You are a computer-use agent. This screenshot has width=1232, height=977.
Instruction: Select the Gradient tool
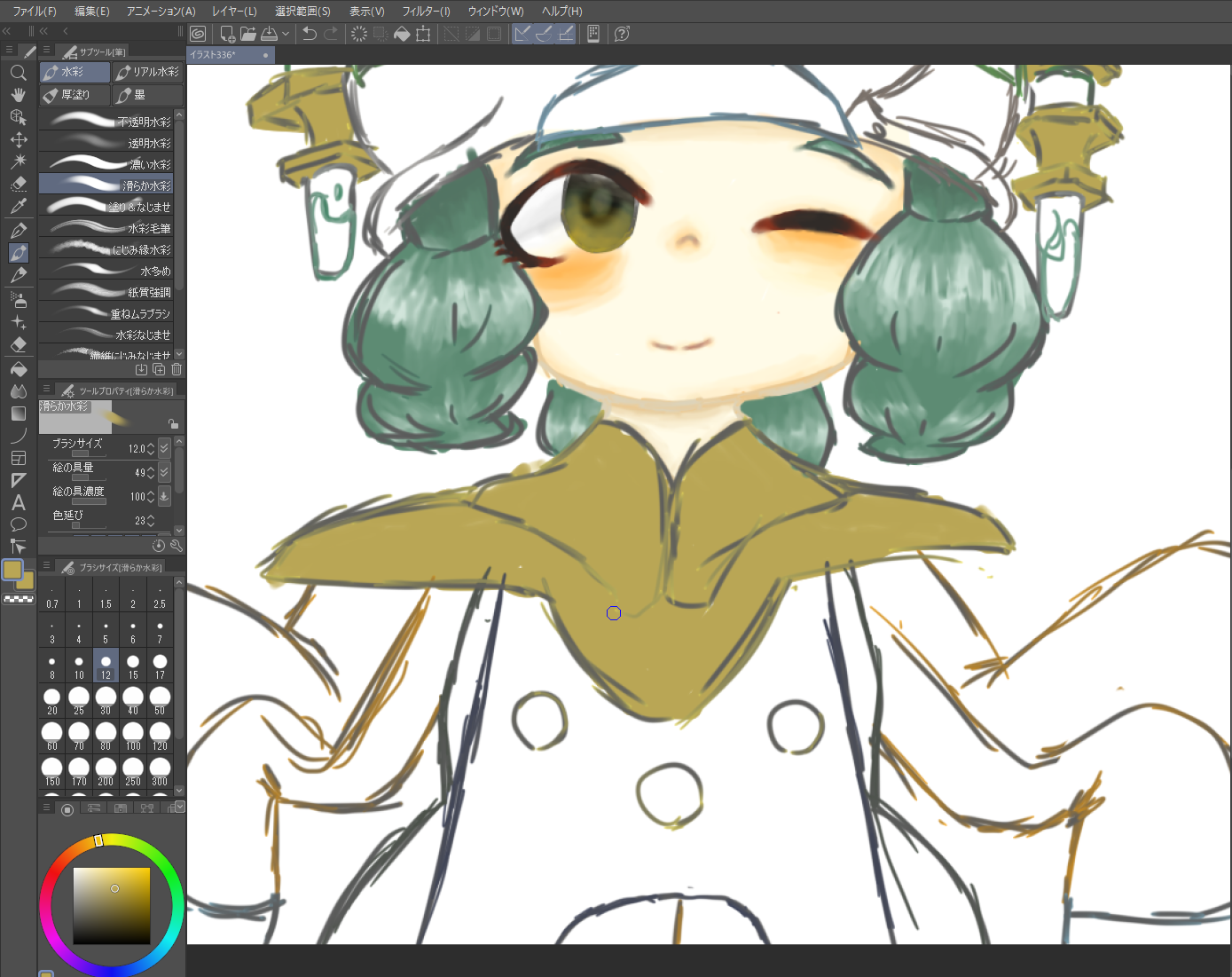[x=18, y=414]
